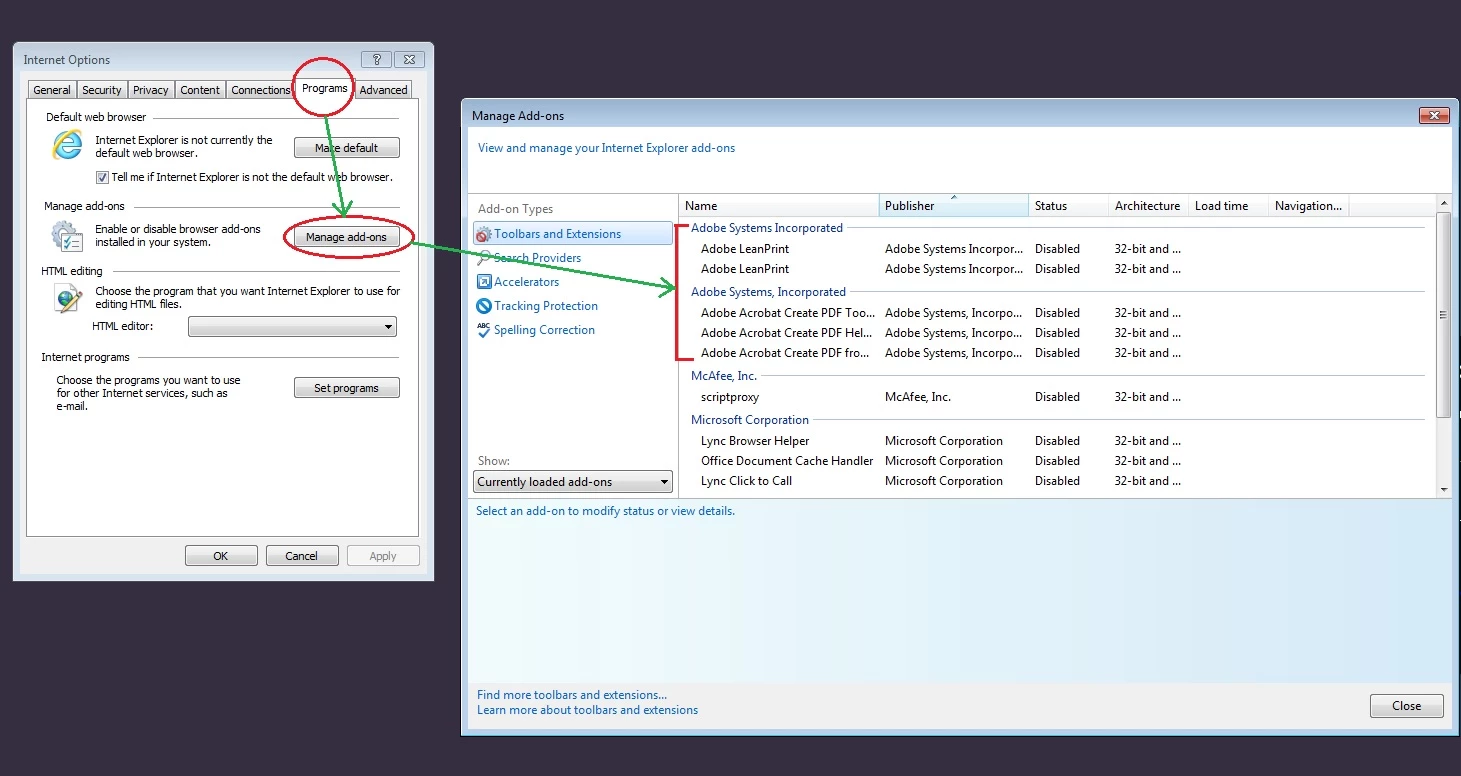Click the Manage add-ons button

(x=347, y=237)
